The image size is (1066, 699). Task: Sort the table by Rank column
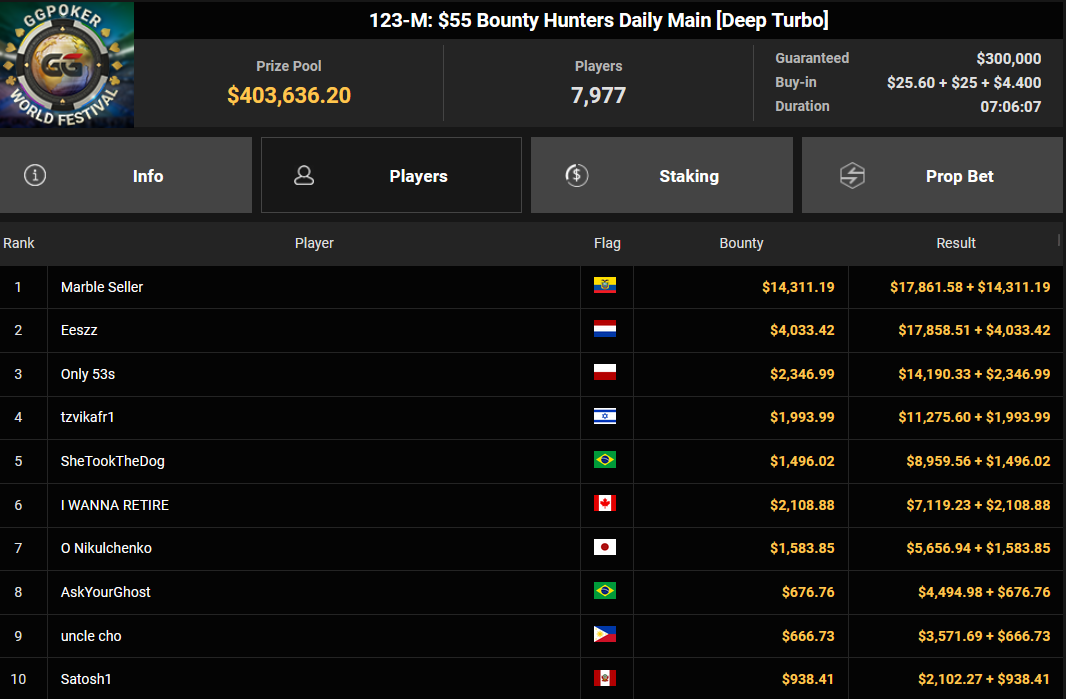(18, 243)
